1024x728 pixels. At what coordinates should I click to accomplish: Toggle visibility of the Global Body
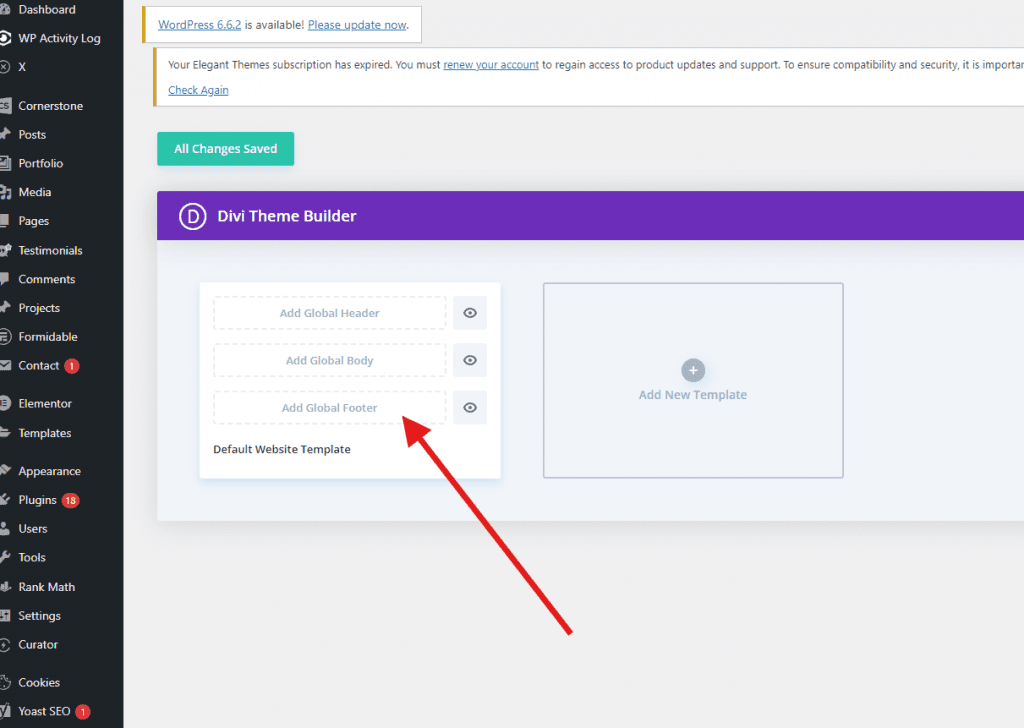pos(469,360)
